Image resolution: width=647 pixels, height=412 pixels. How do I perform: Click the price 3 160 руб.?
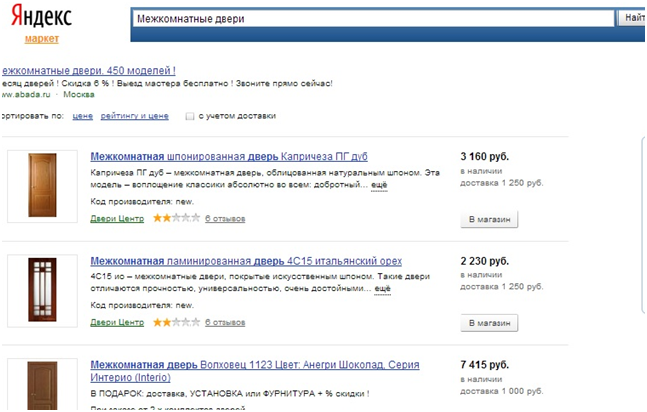point(484,156)
